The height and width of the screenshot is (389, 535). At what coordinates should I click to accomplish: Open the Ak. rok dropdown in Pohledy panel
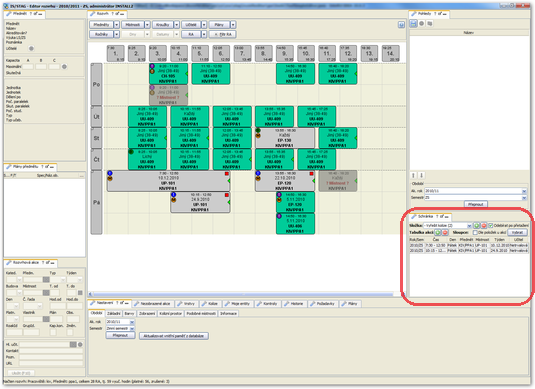pos(524,191)
